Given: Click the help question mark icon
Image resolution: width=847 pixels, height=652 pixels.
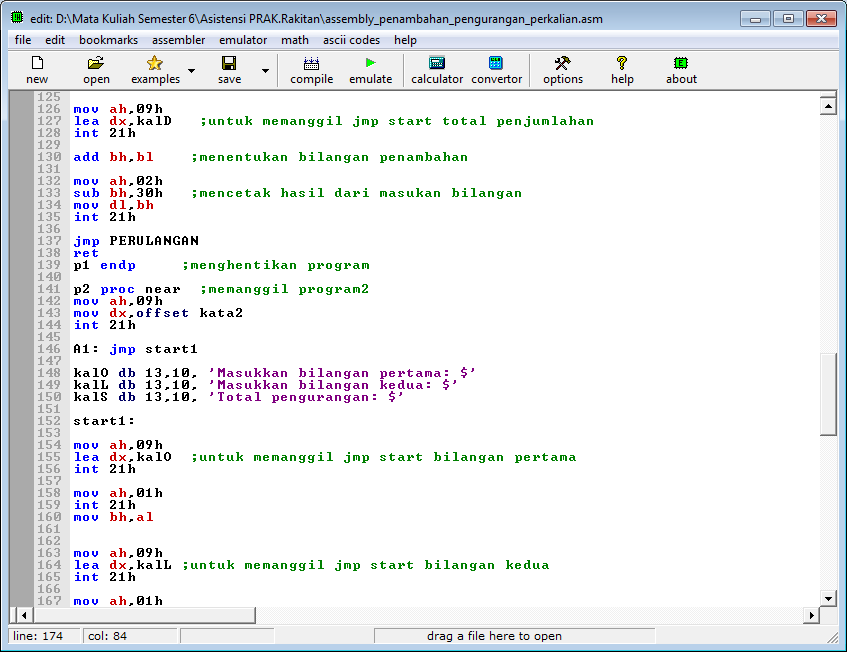Looking at the screenshot, I should tap(622, 63).
